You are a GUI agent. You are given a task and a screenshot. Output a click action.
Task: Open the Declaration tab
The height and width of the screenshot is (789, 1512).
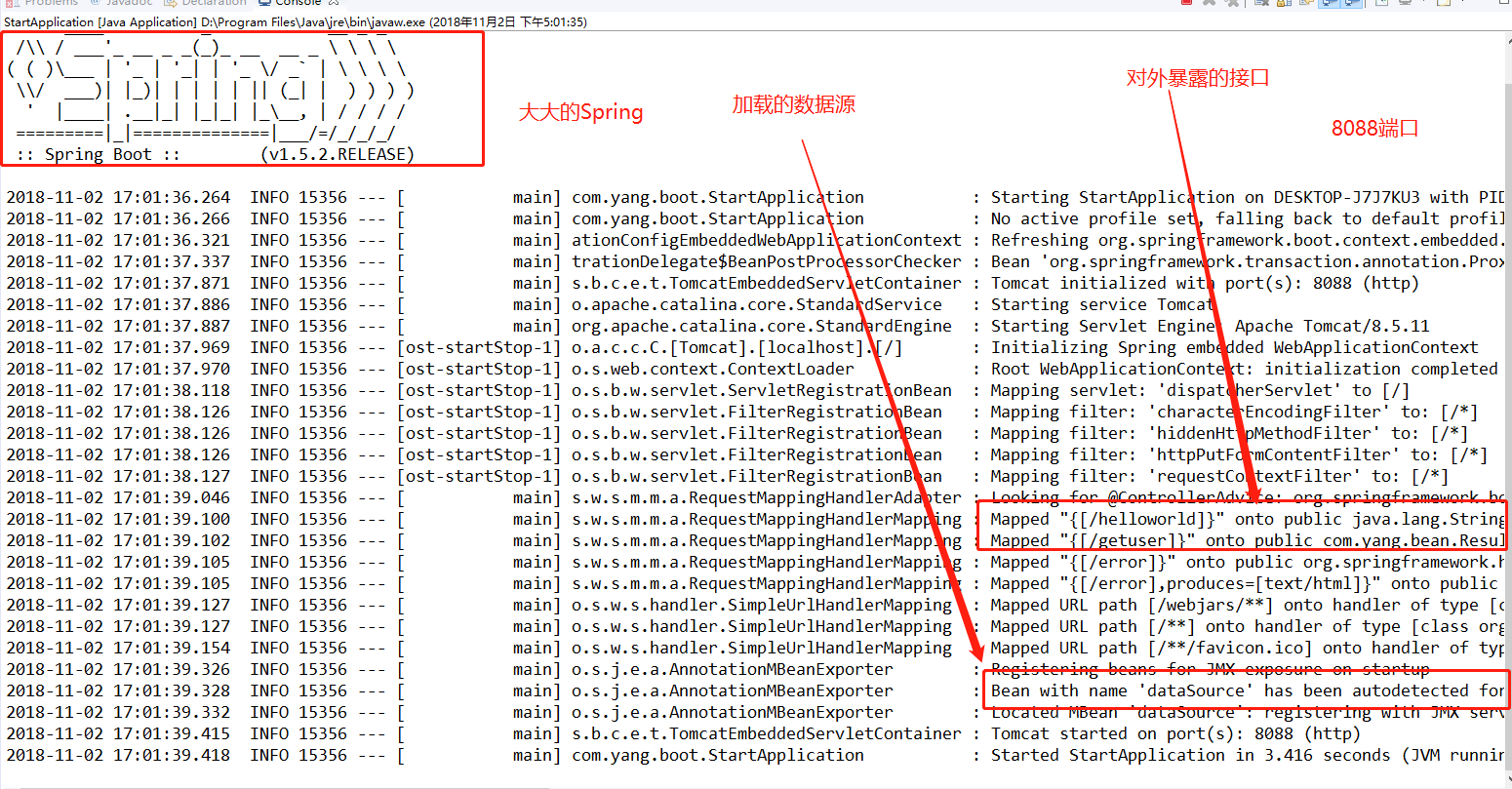(205, 3)
